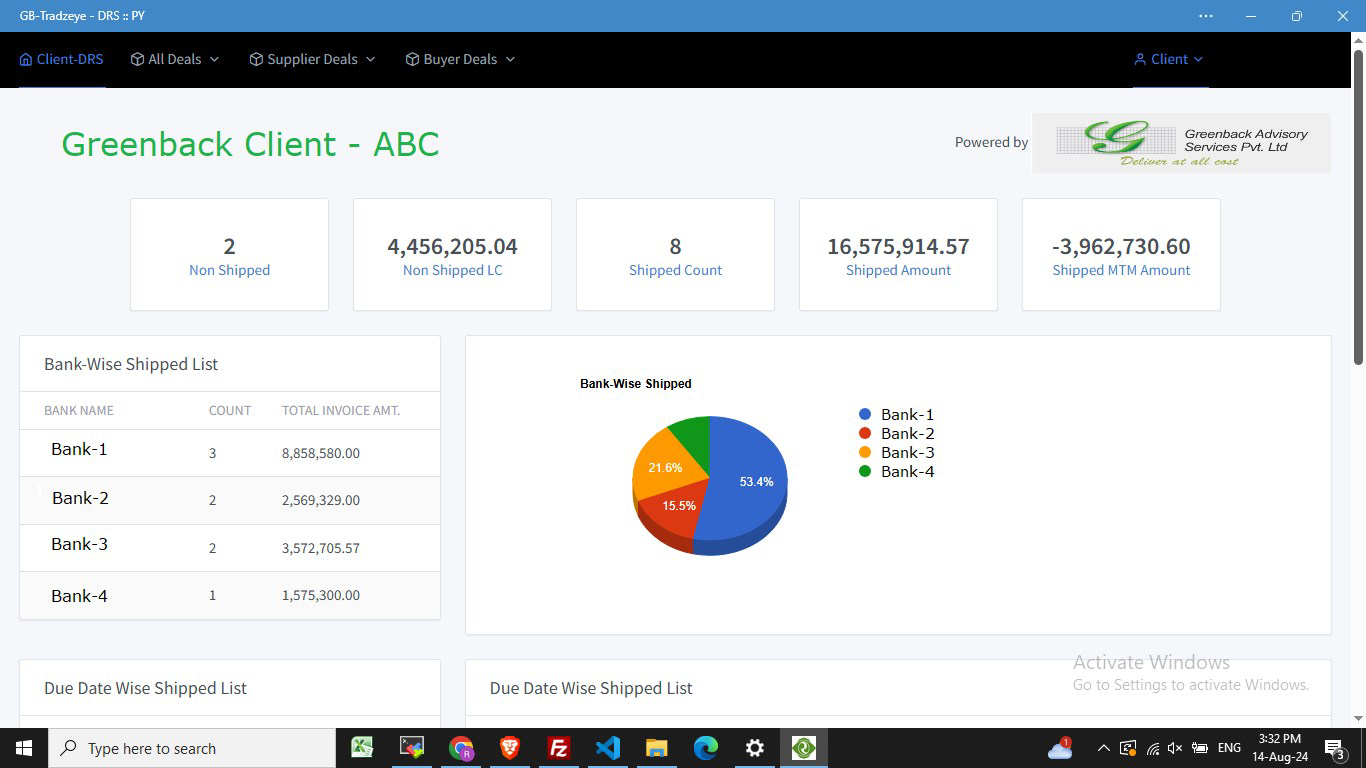
Task: Click the amount 1,575,300.00
Action: click(x=321, y=595)
